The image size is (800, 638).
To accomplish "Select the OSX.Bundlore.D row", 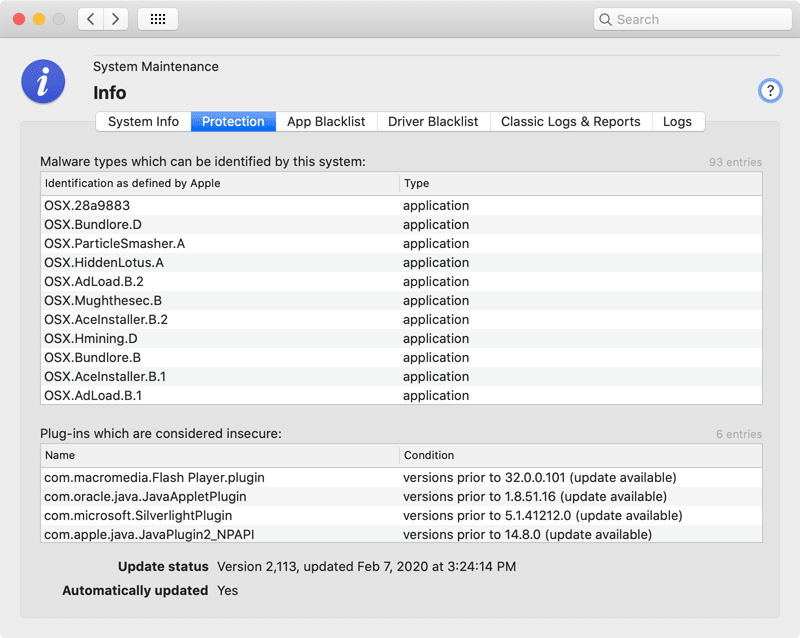I will tap(402, 225).
